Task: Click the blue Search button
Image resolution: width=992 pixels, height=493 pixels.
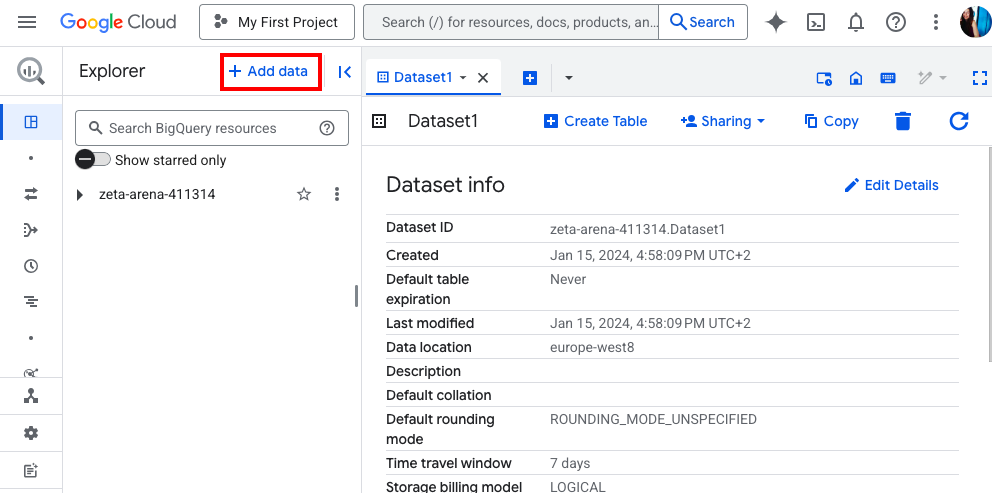Action: 702,22
